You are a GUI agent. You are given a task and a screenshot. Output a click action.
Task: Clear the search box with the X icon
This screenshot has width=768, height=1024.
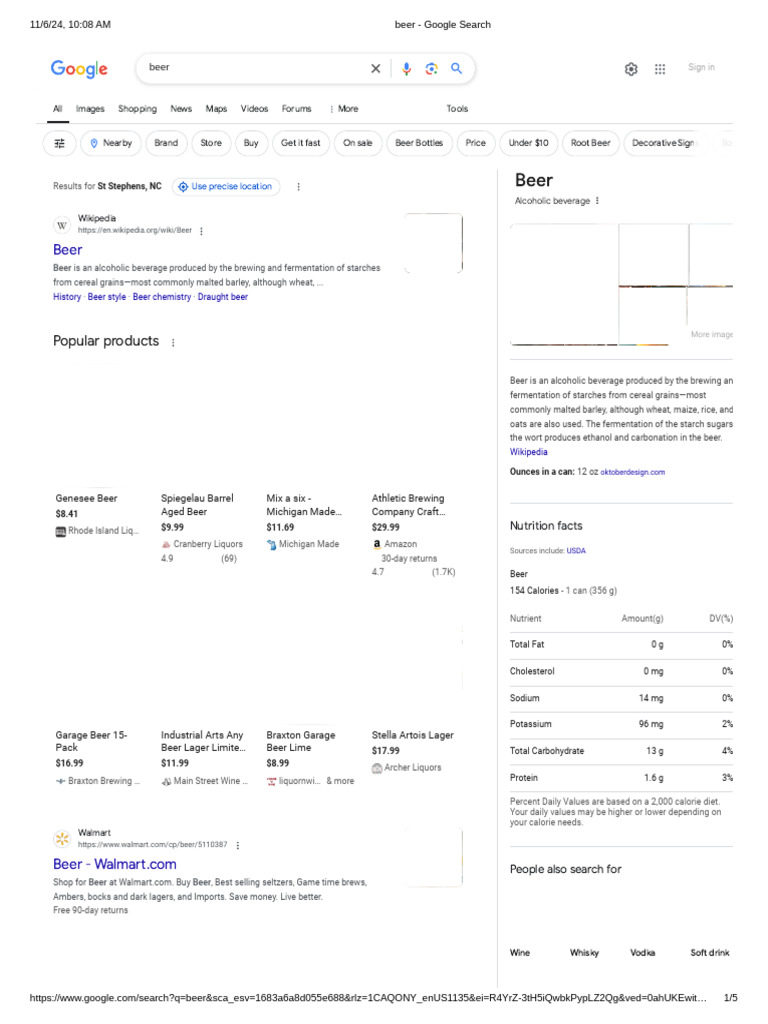[376, 69]
